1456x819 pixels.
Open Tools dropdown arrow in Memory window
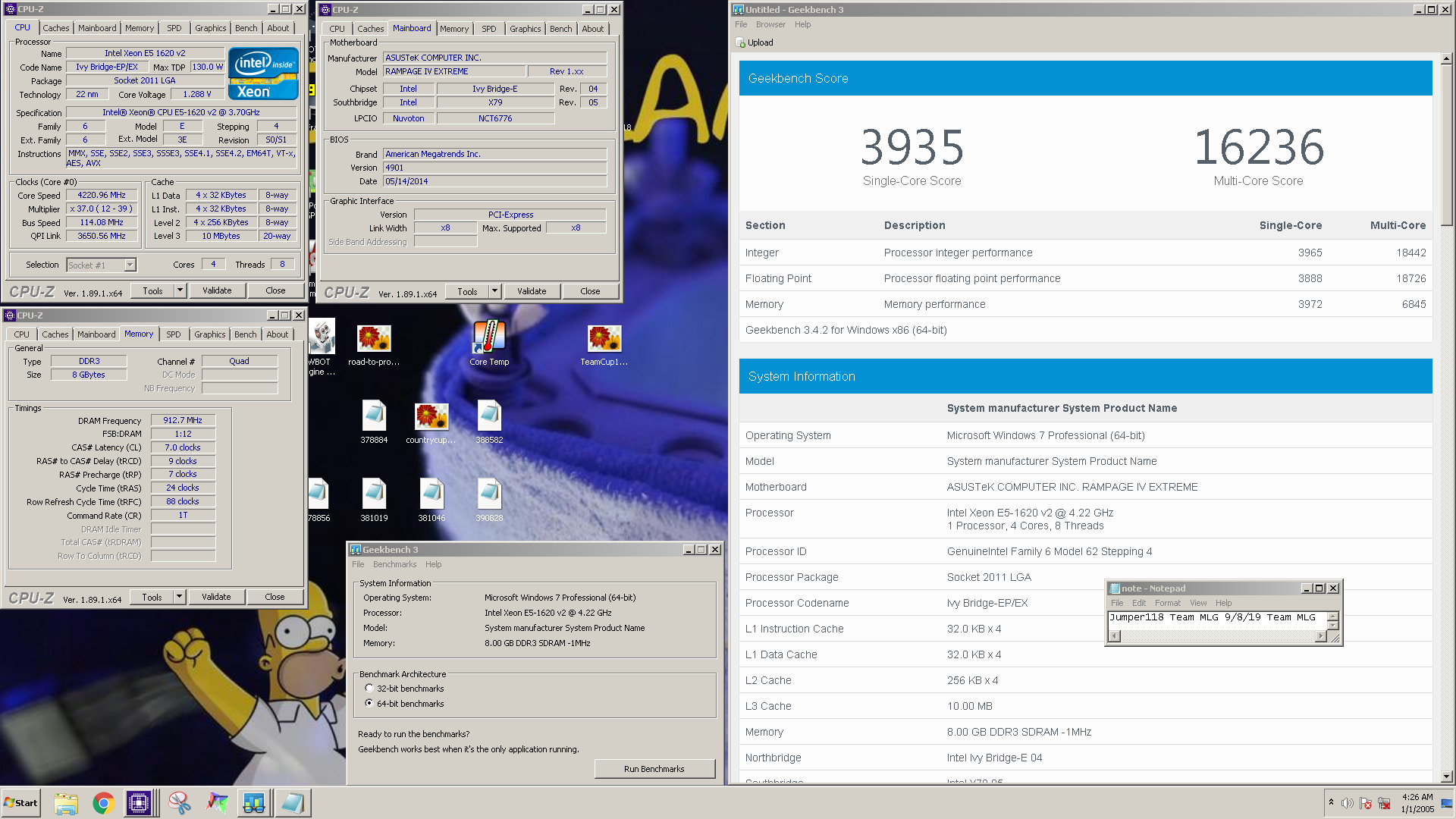(x=179, y=597)
